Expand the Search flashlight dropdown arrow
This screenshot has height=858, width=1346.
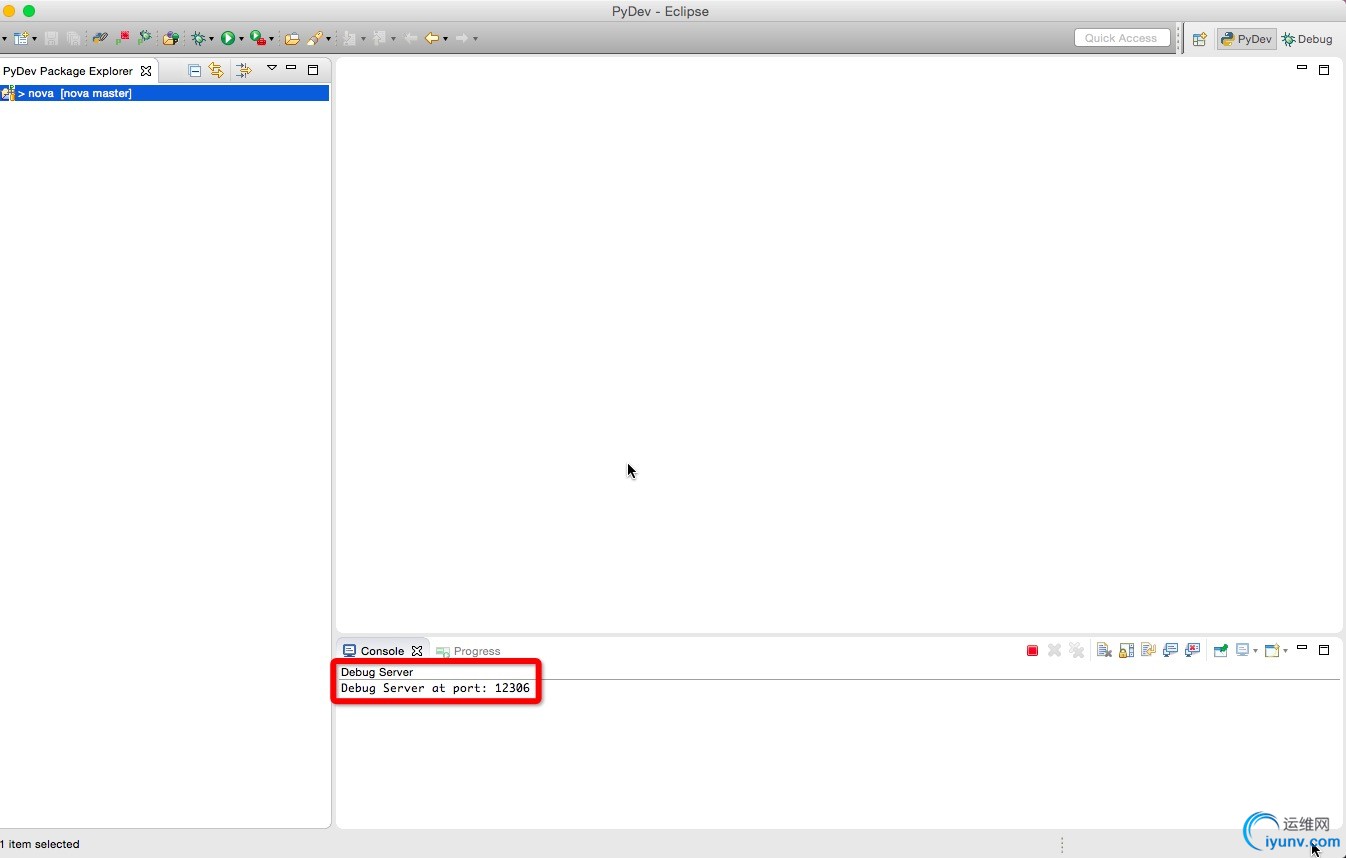tap(328, 39)
